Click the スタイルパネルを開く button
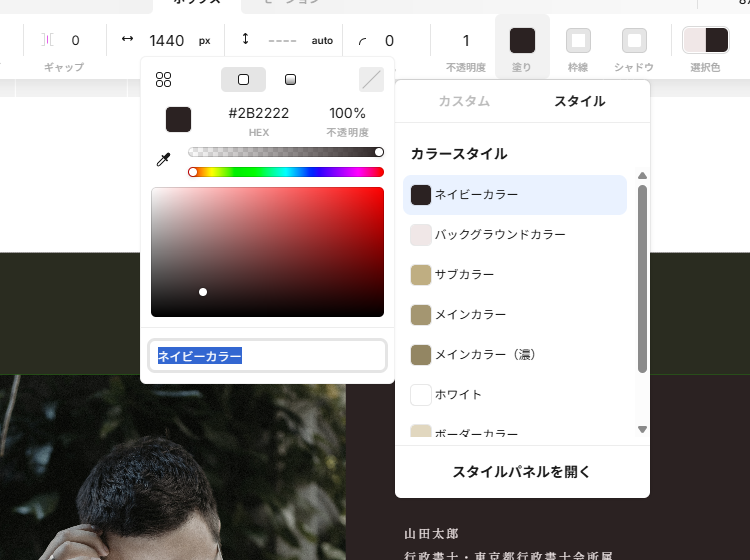This screenshot has height=560, width=750. tap(522, 472)
